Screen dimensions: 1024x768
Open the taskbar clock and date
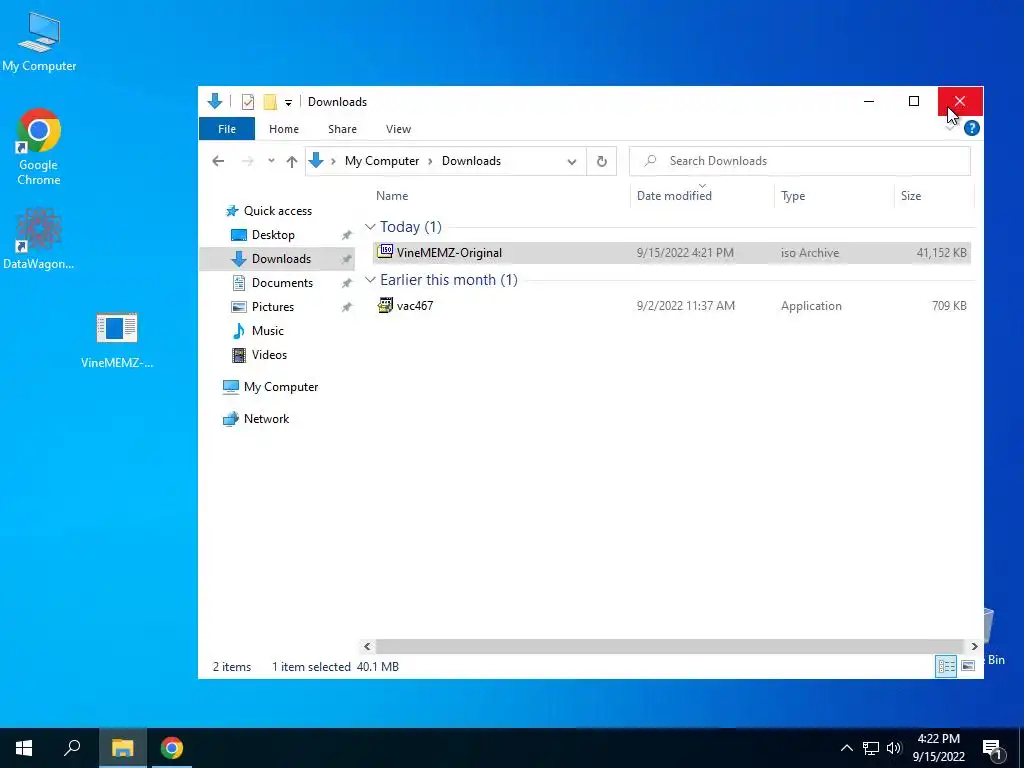(x=938, y=748)
